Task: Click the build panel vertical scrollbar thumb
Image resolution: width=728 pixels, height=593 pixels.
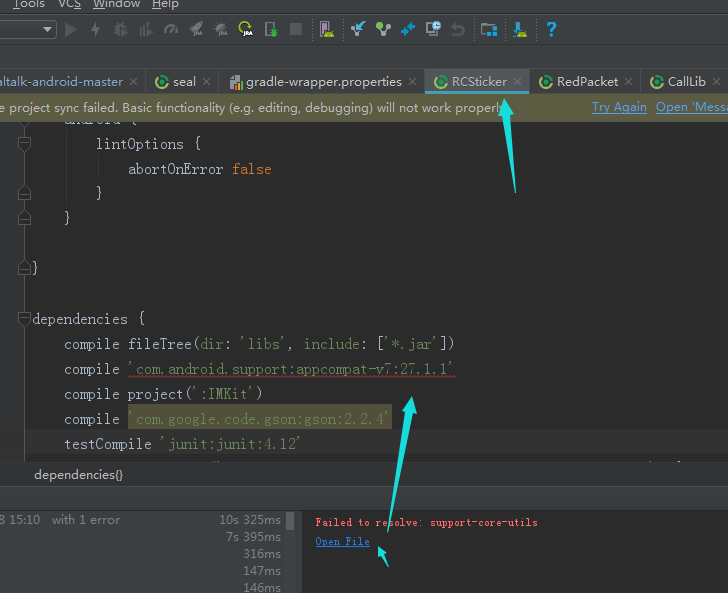Action: click(290, 521)
